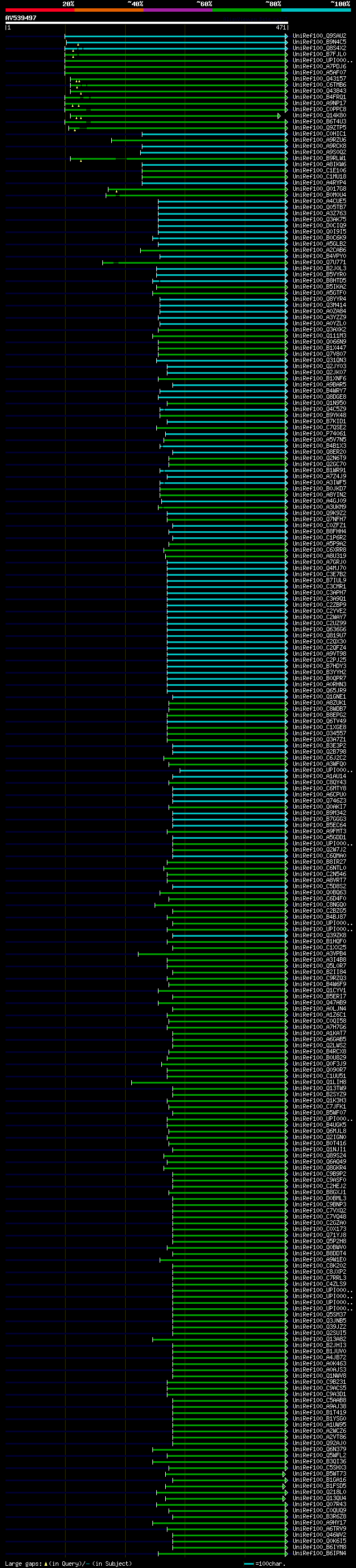Viewport: 356px width, 1568px height.
Task: Select the UniRef100_A9RCK8 label
Action: point(319,146)
